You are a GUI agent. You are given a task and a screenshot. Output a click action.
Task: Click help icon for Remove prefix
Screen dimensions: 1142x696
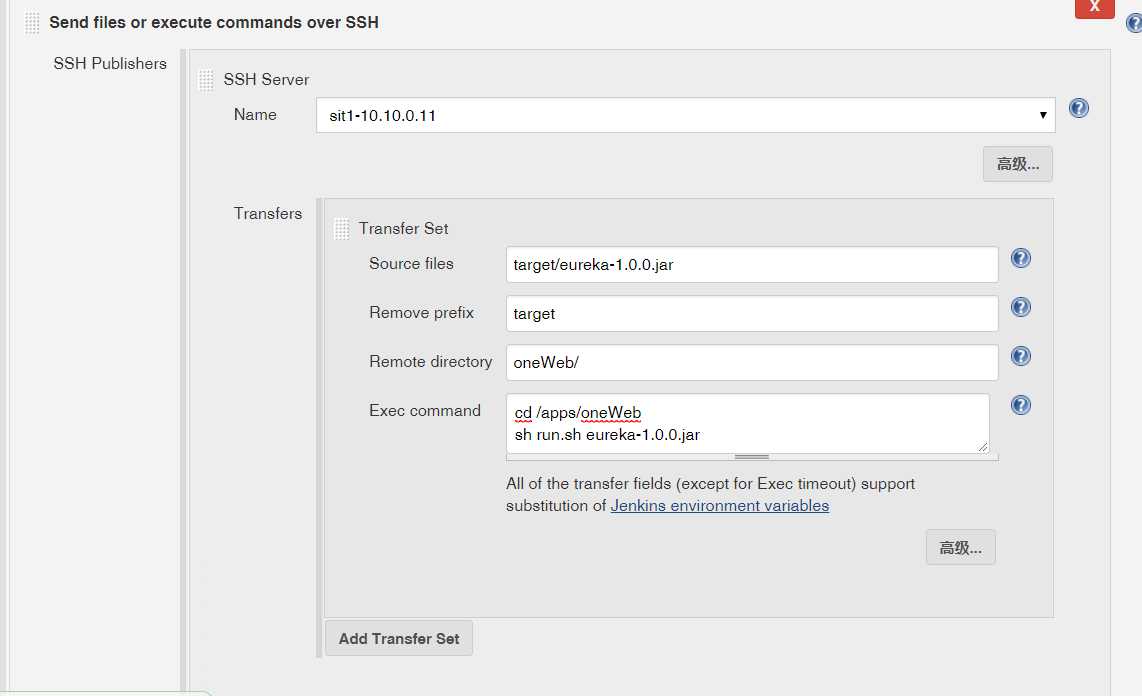click(1020, 307)
